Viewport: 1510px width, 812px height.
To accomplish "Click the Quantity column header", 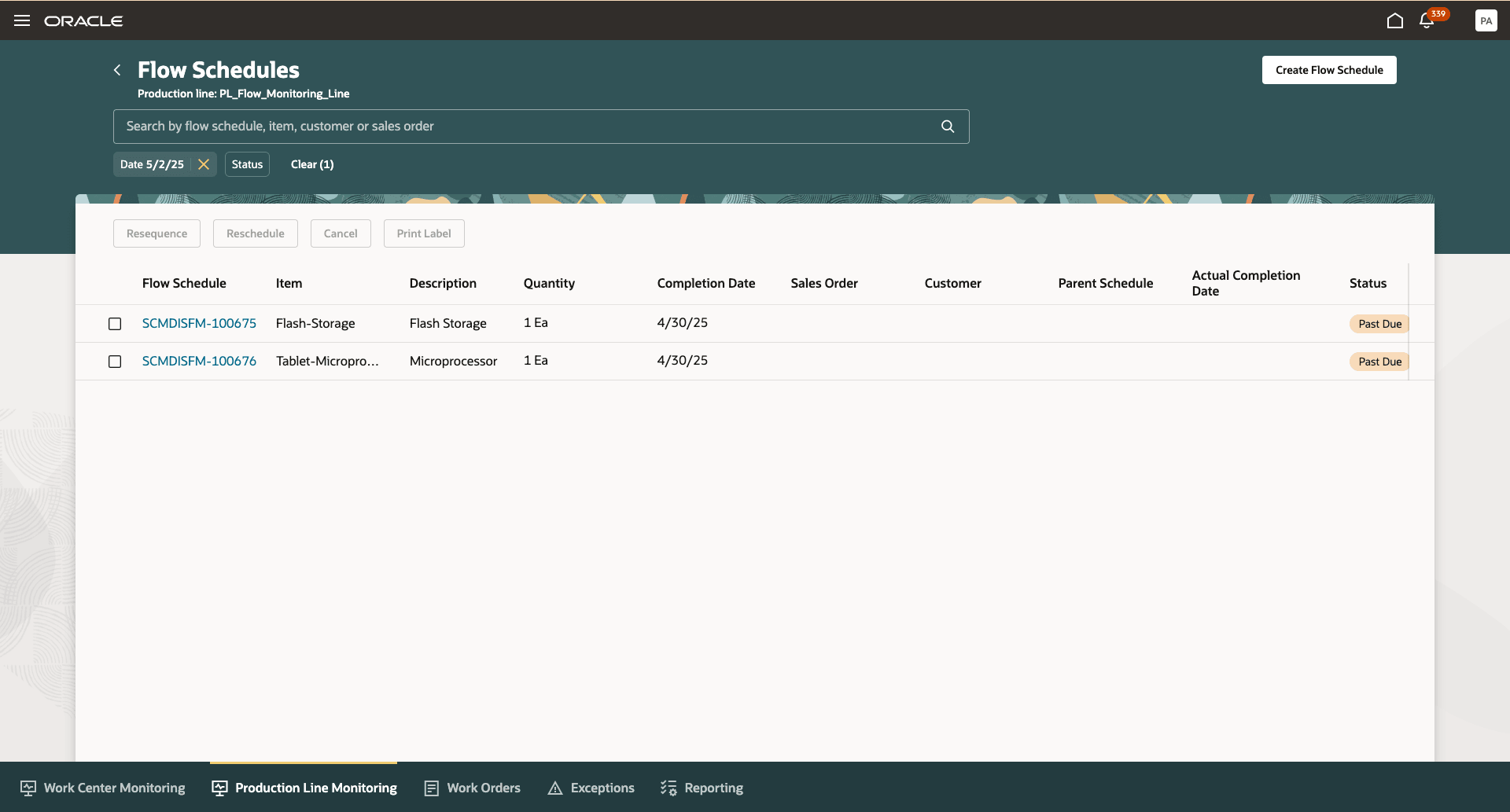I will point(549,283).
